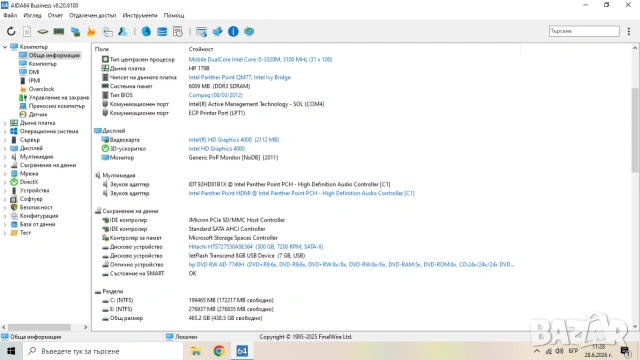640x360 pixels.
Task: Open the Hitachi HTS727550A9E364 disk link
Action: (x=256, y=247)
